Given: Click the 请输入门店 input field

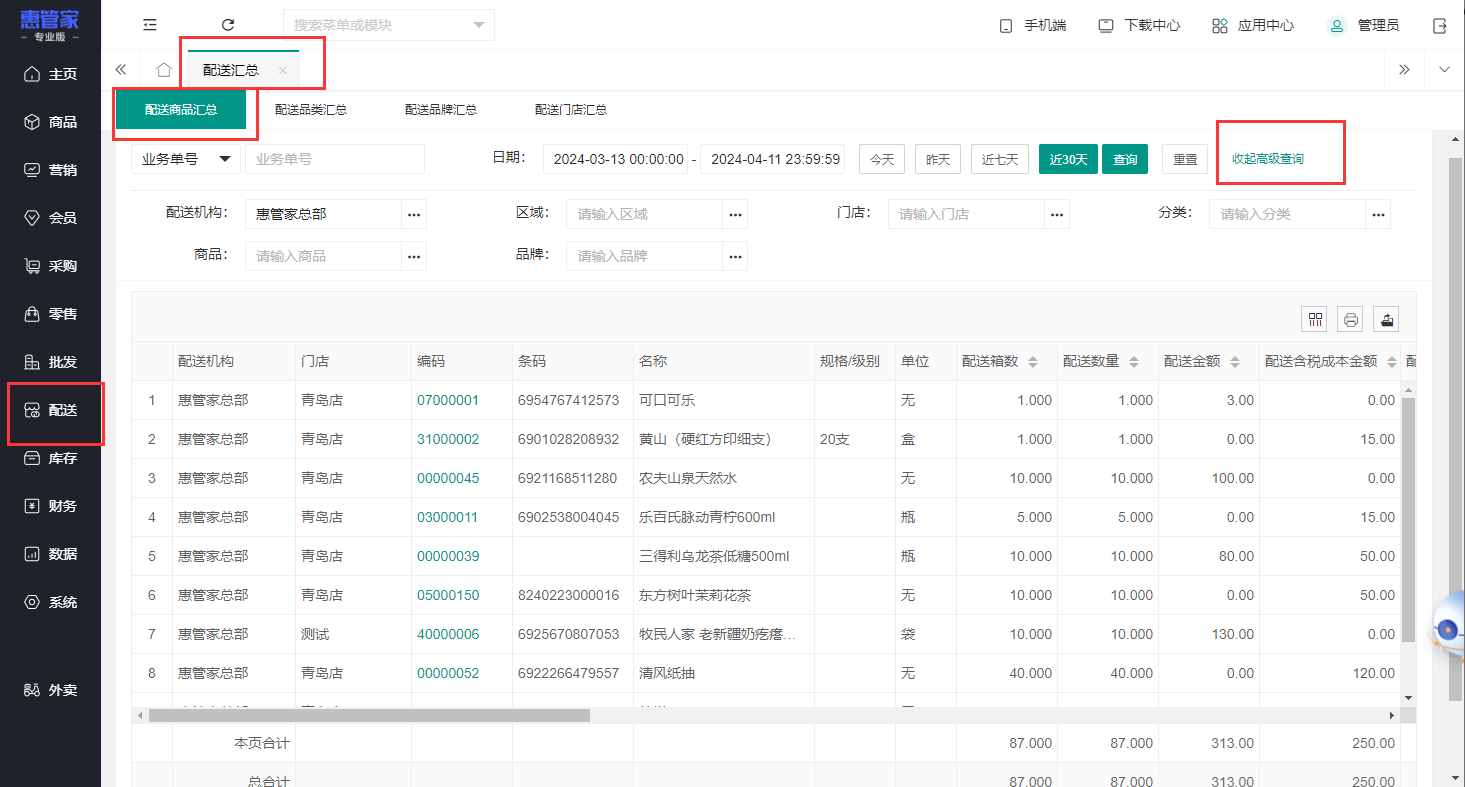Looking at the screenshot, I should click(966, 214).
